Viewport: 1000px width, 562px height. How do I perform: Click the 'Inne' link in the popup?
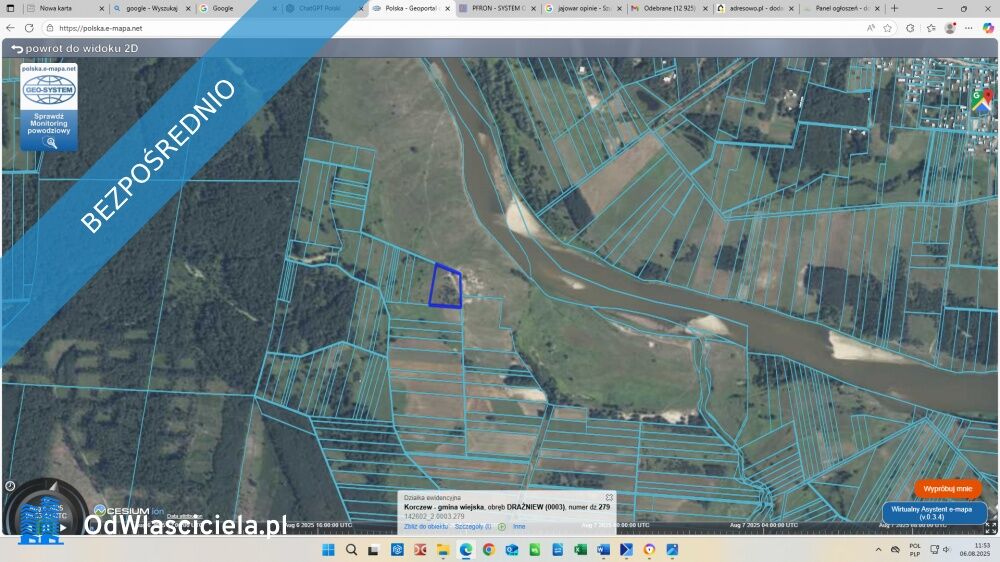pyautogui.click(x=519, y=526)
